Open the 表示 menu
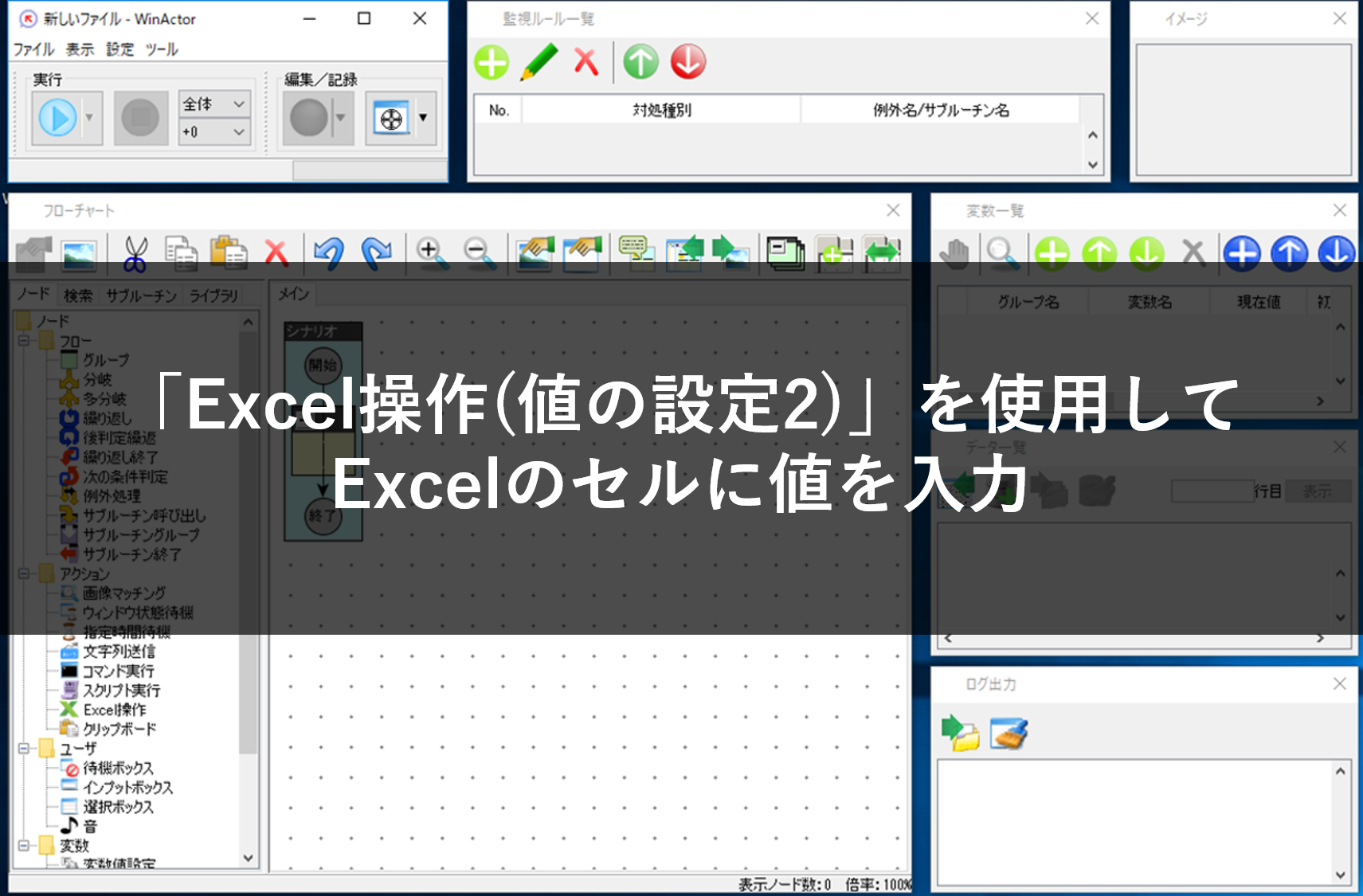1363x896 pixels. [80, 49]
